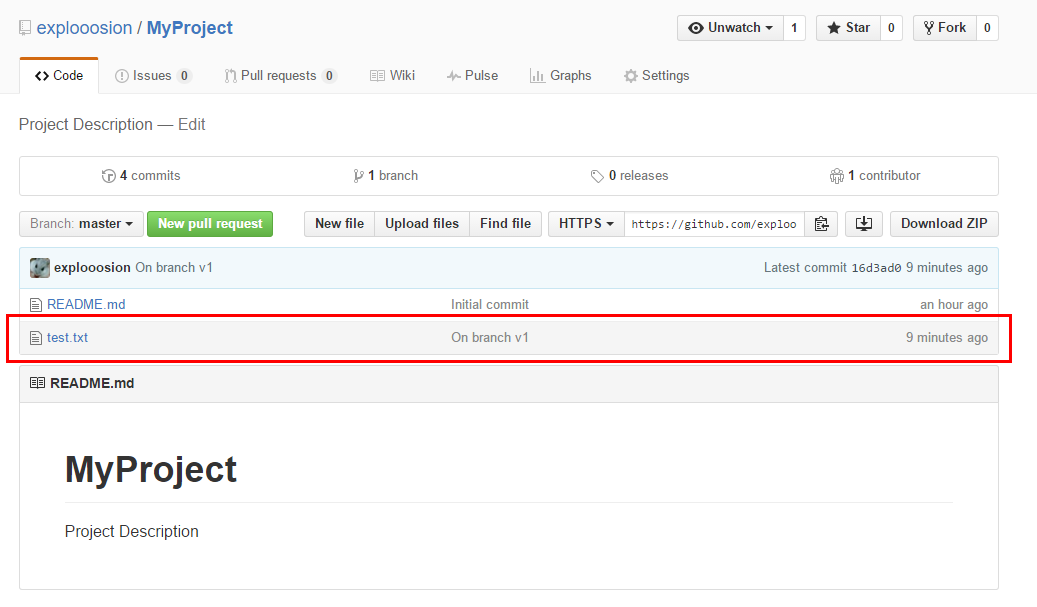This screenshot has height=607, width=1037.
Task: Click the branch icon next to 1 branch
Action: (x=358, y=176)
